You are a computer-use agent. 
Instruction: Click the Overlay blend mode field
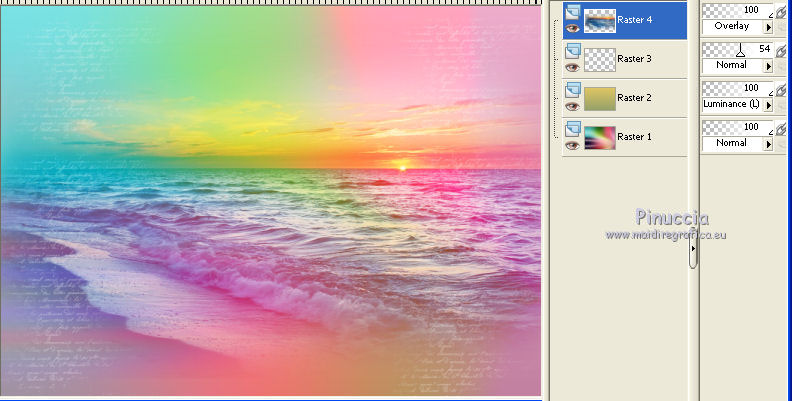tap(732, 26)
